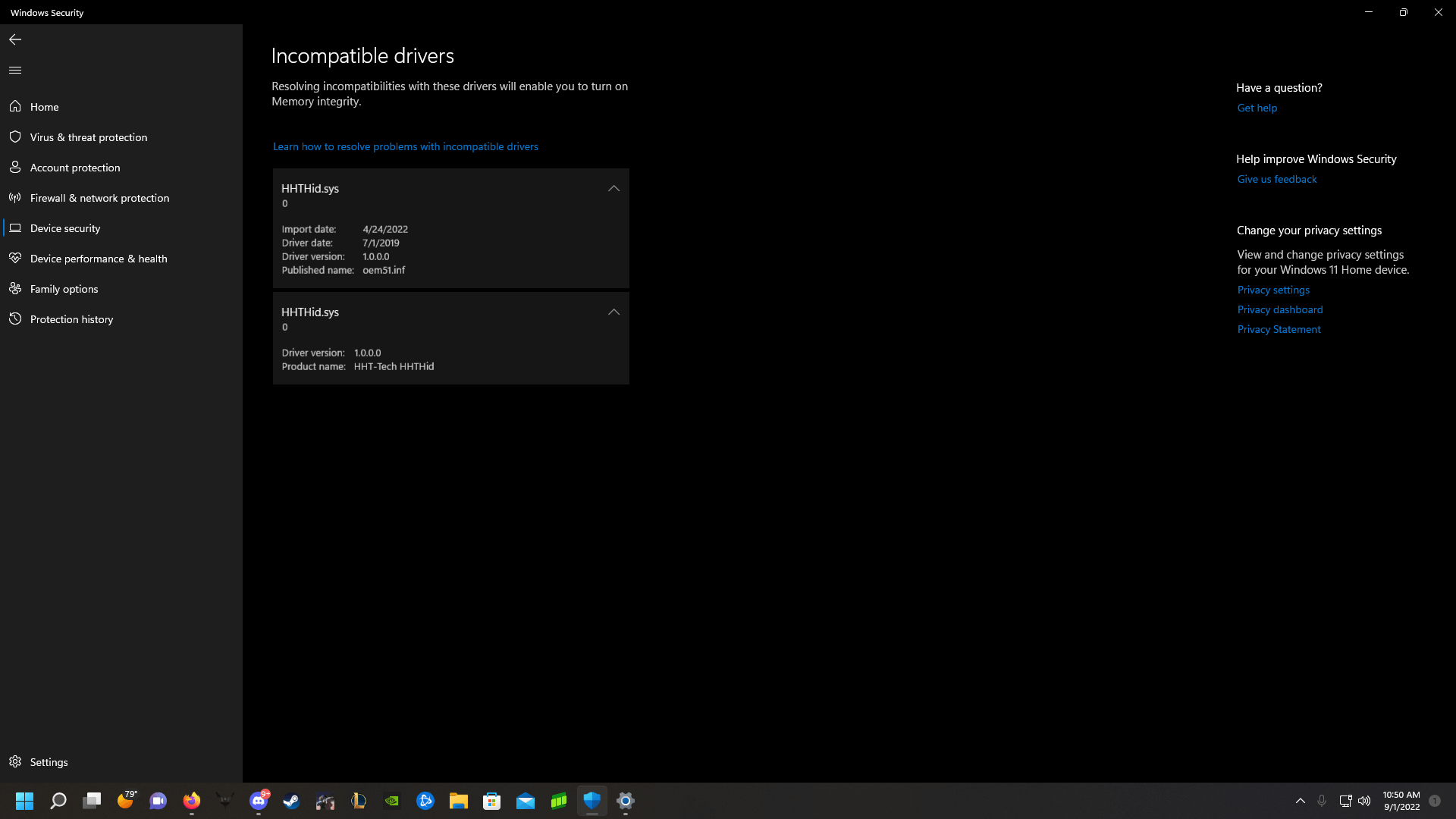This screenshot has width=1456, height=819.
Task: Open Settings at the sidebar bottom
Action: pos(49,761)
